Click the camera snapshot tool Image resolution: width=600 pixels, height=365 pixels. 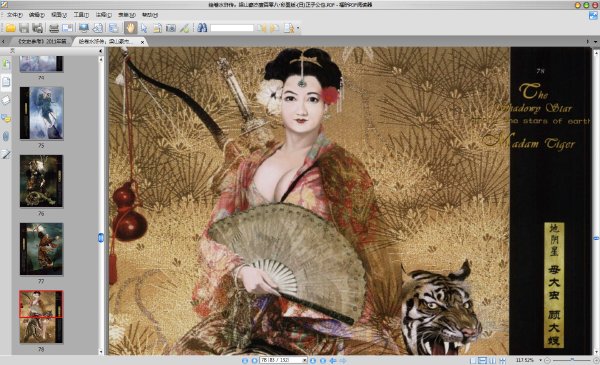(x=171, y=28)
